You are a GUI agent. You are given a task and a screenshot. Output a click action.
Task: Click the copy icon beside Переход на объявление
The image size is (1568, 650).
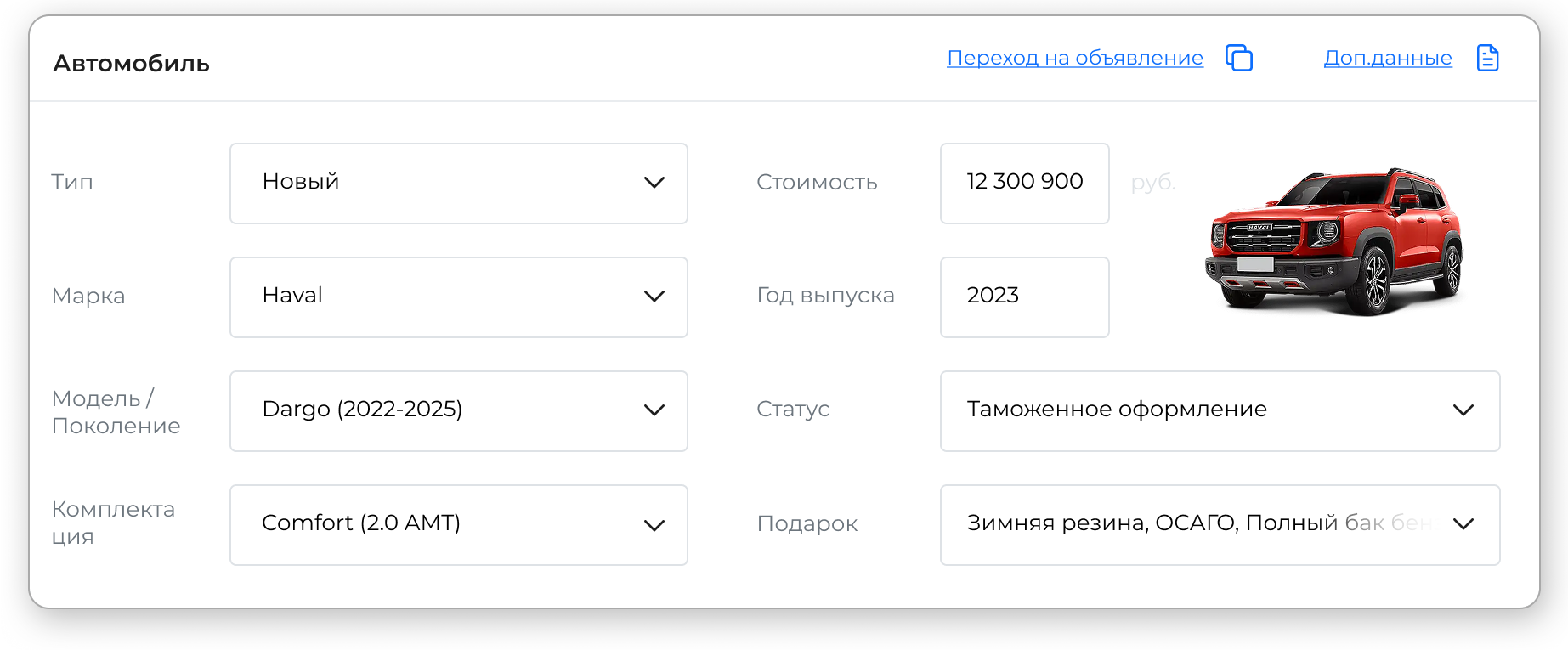[1238, 58]
